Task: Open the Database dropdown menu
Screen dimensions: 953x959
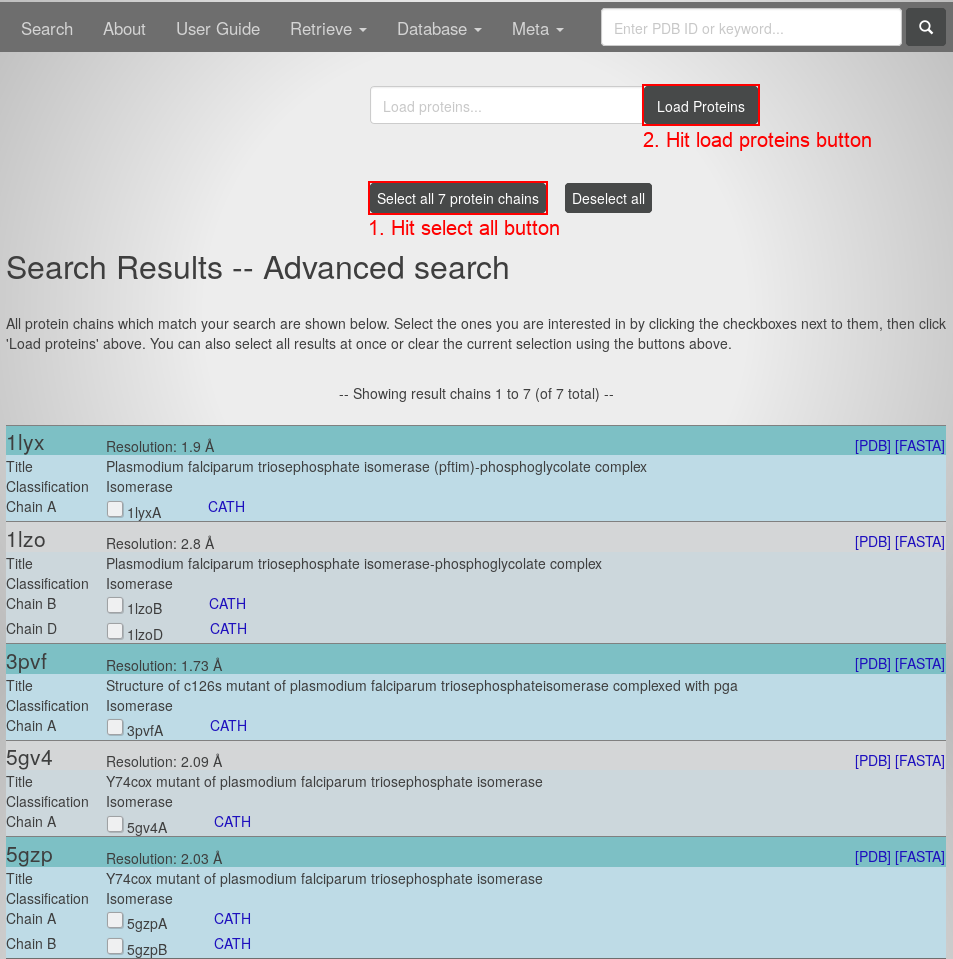Action: [x=439, y=29]
